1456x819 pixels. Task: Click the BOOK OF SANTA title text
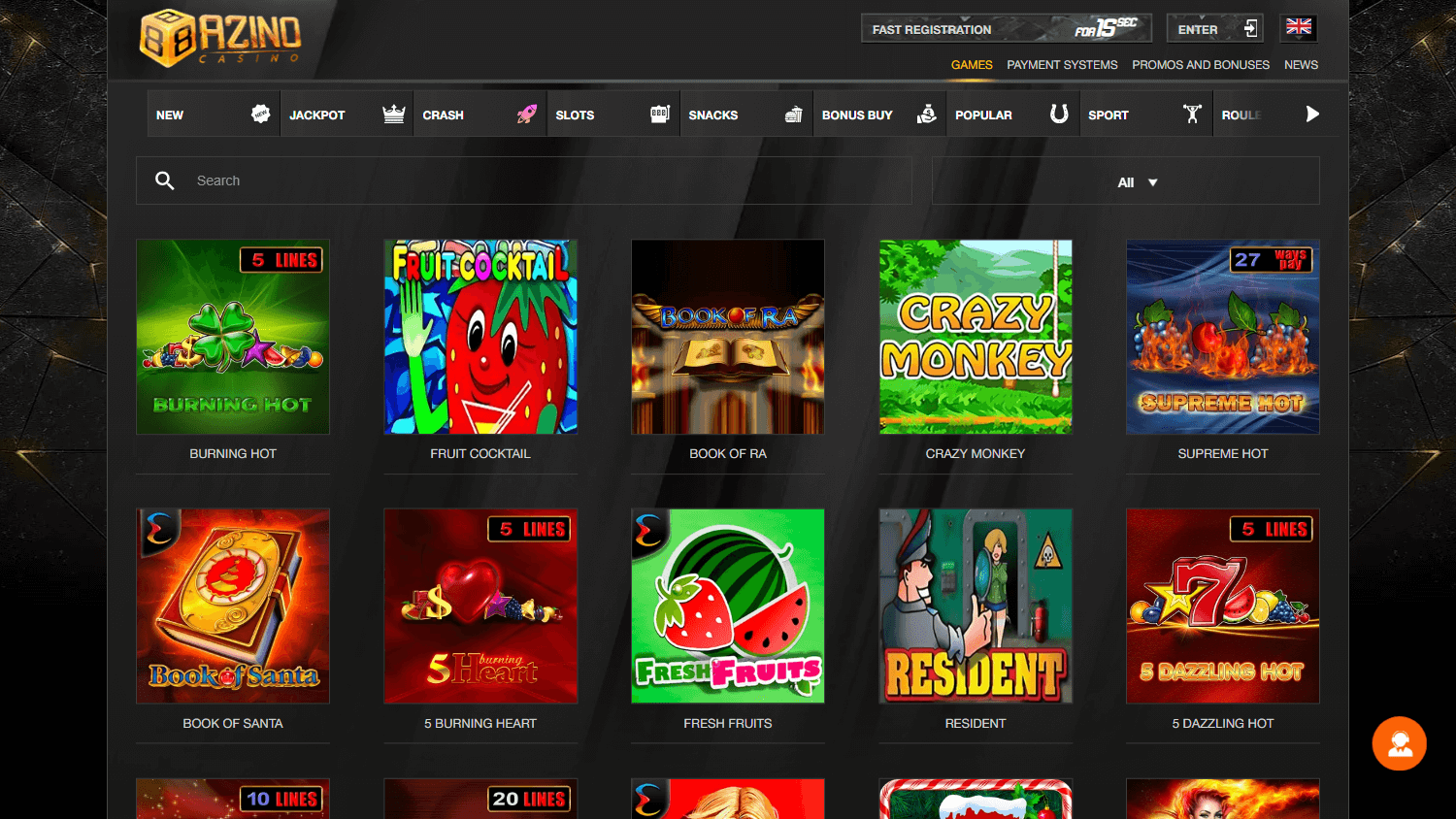[233, 723]
